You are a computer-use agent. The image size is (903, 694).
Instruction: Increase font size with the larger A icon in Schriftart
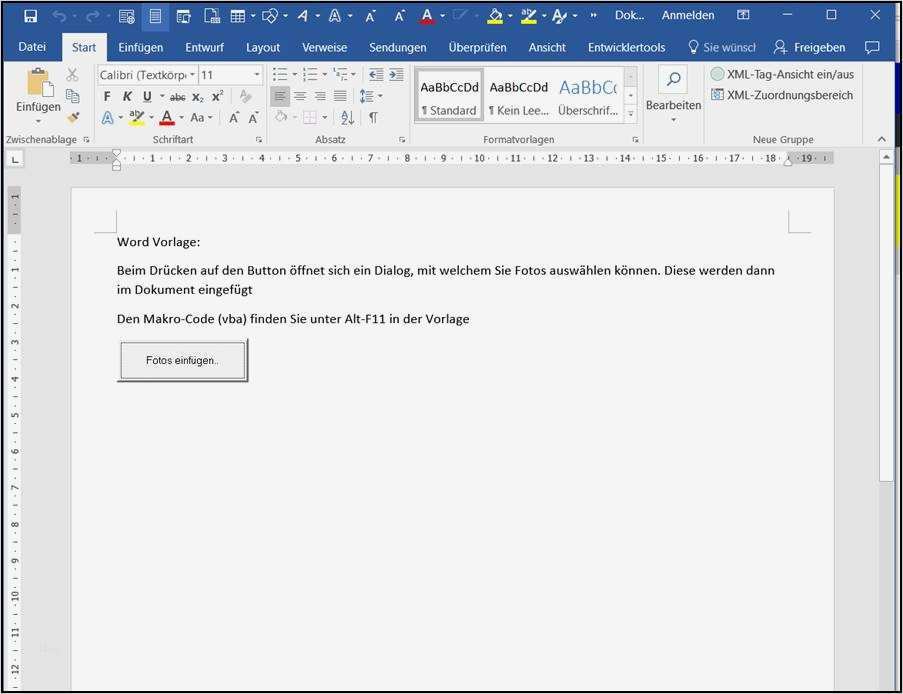coord(233,118)
